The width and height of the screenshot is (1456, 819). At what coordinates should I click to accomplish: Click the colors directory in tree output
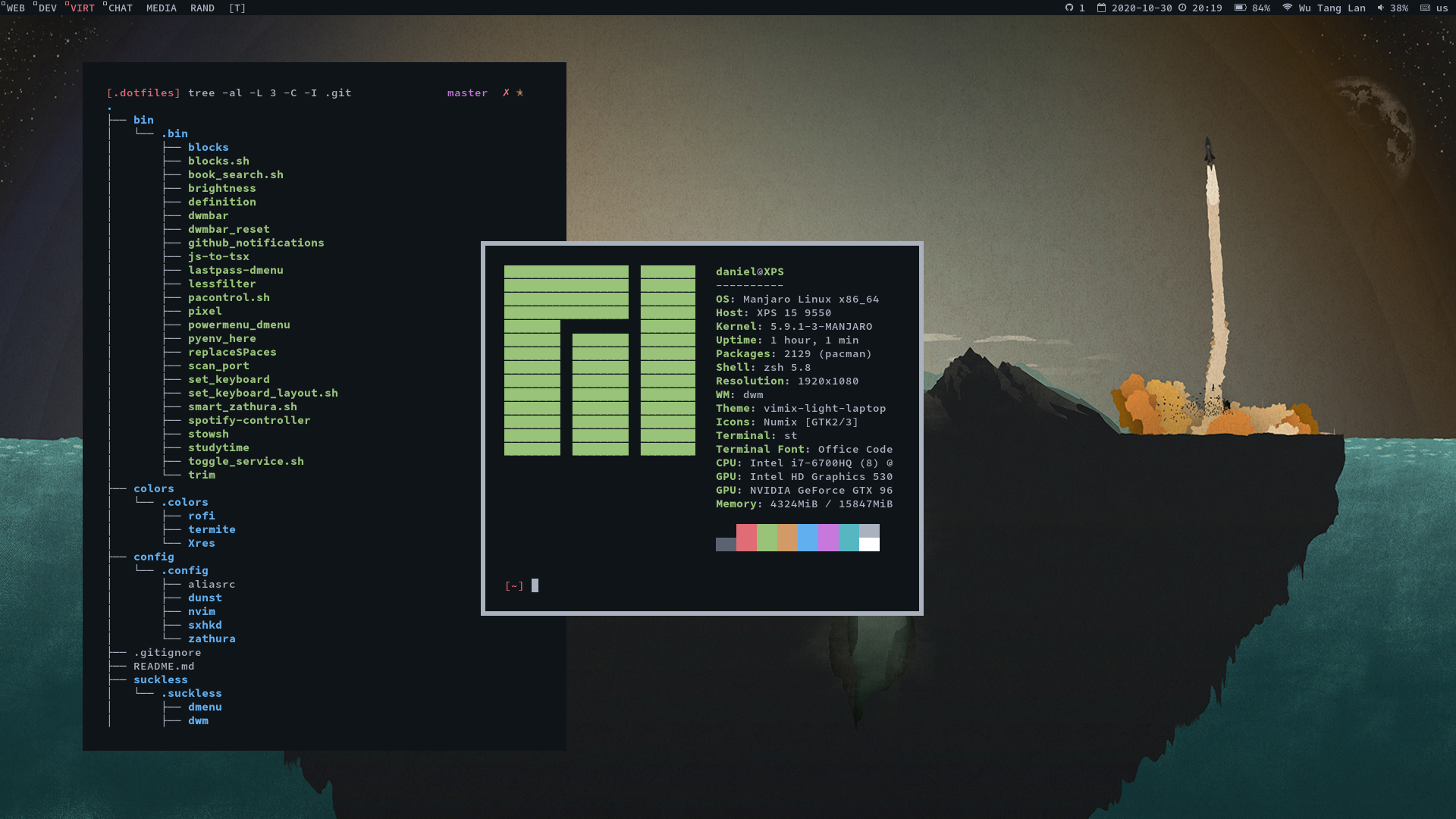pos(153,489)
